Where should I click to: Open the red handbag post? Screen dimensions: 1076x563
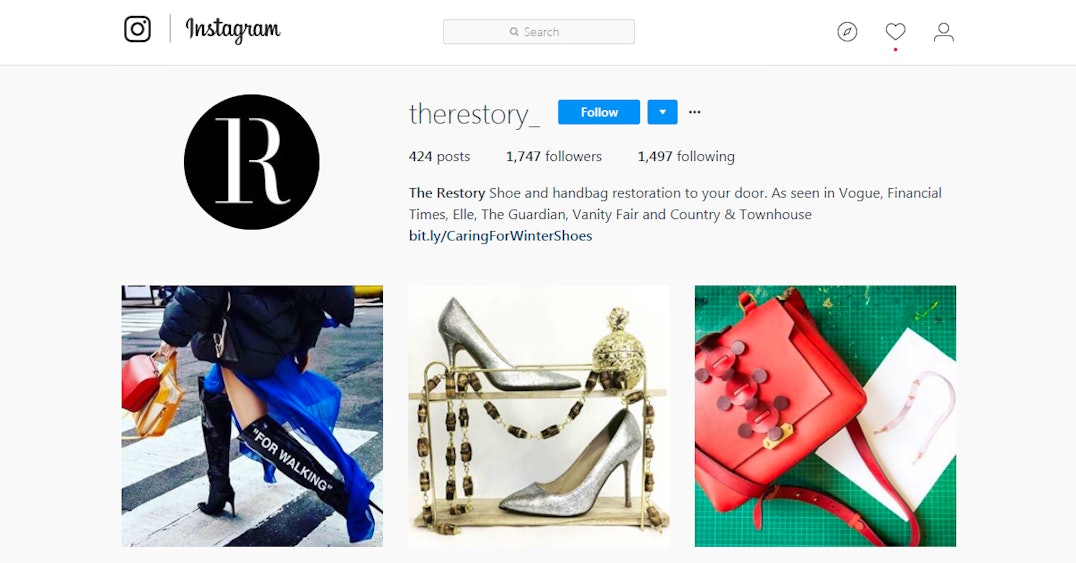point(825,416)
